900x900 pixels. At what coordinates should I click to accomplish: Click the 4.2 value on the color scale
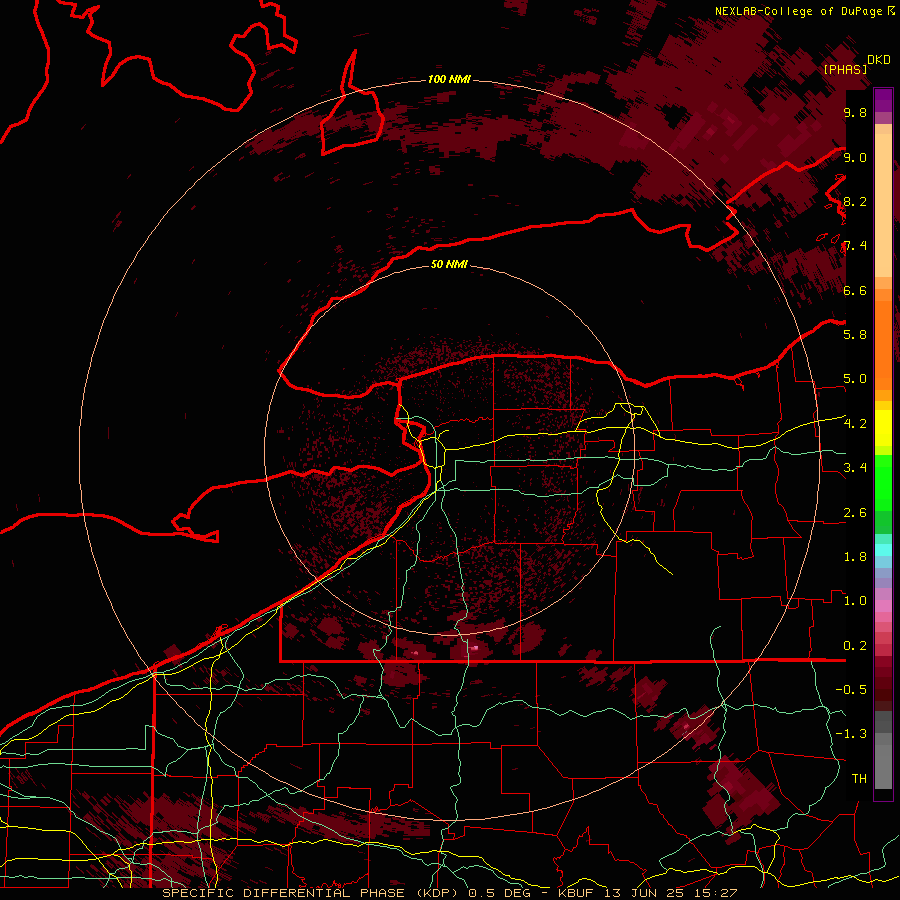click(855, 424)
